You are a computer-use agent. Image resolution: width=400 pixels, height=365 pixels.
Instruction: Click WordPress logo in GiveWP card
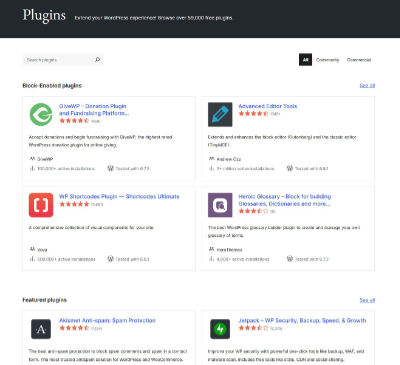[x=111, y=168]
